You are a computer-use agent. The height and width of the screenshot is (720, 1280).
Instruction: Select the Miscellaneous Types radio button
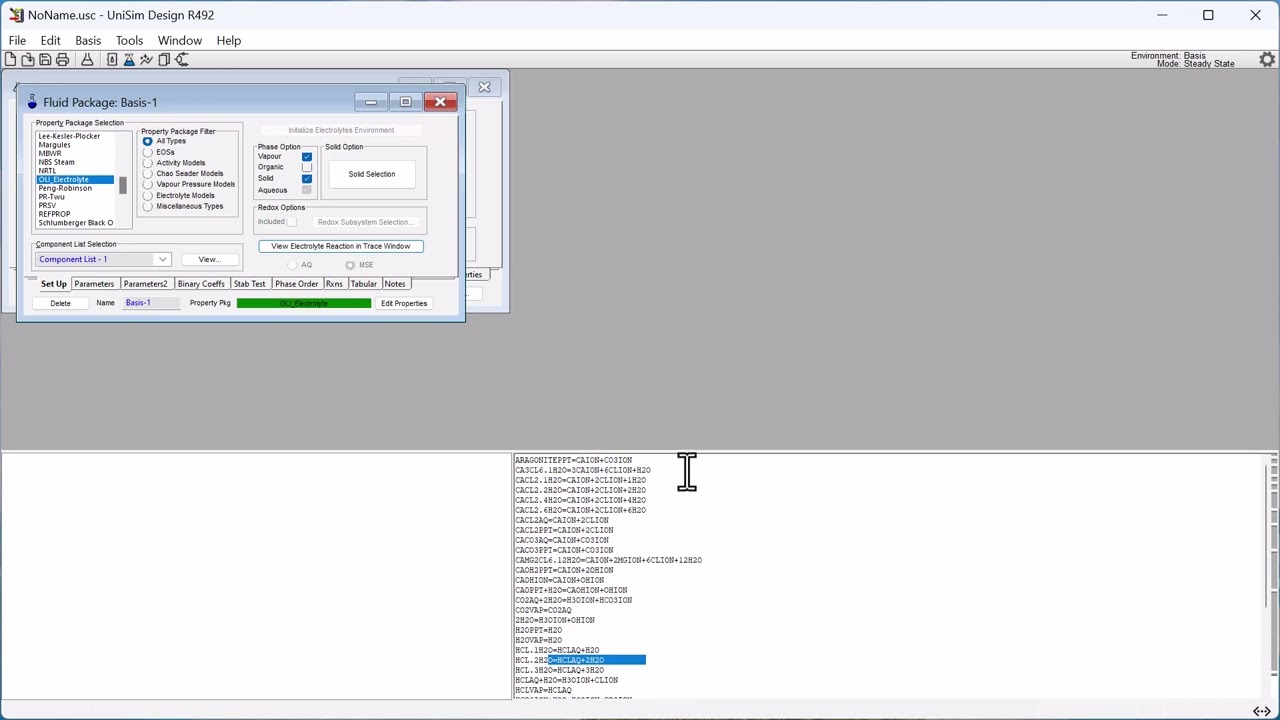point(148,206)
